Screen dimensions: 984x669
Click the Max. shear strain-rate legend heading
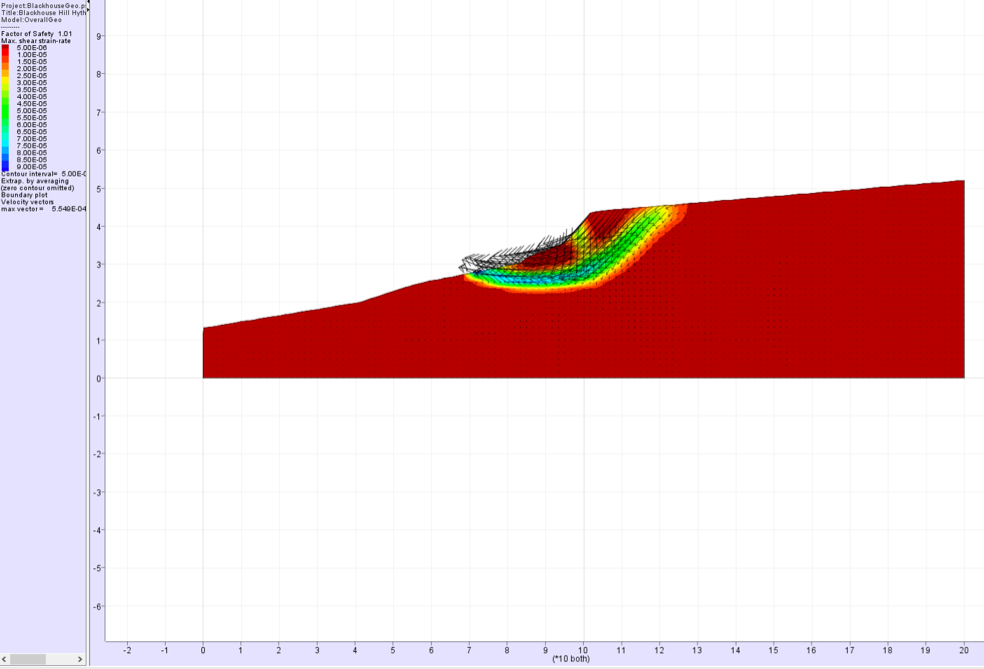(36, 40)
